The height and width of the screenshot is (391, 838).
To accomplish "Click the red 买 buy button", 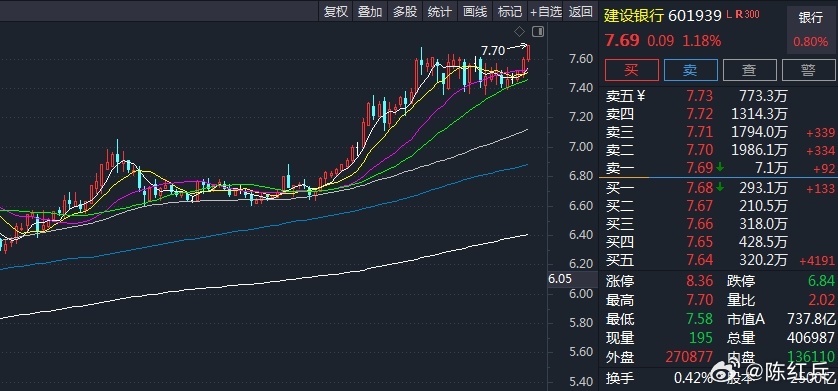I will 632,70.
